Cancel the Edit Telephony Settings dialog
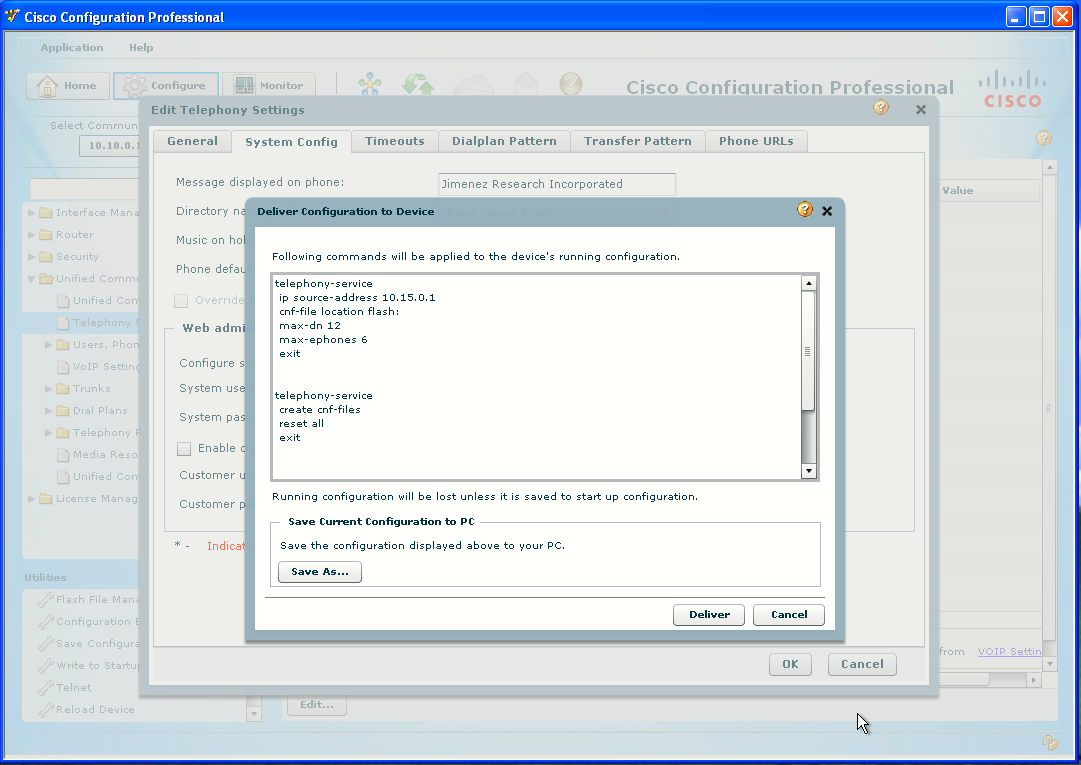The width and height of the screenshot is (1081, 765). tap(862, 664)
